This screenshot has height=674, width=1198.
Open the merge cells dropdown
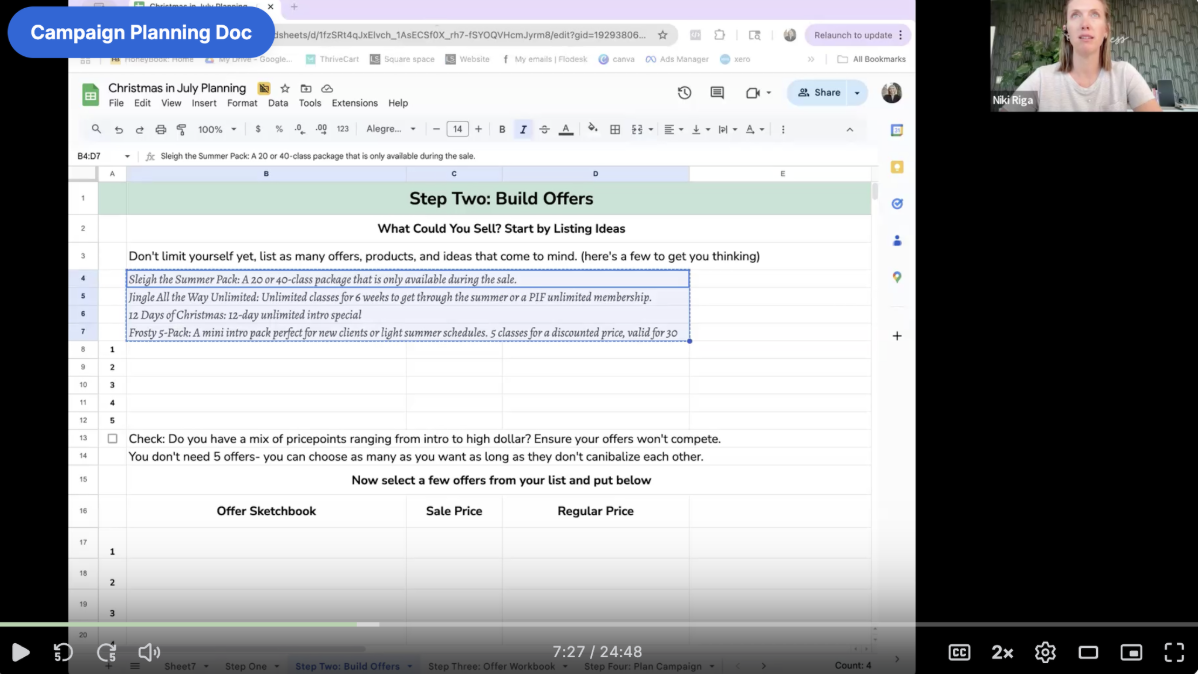click(642, 130)
